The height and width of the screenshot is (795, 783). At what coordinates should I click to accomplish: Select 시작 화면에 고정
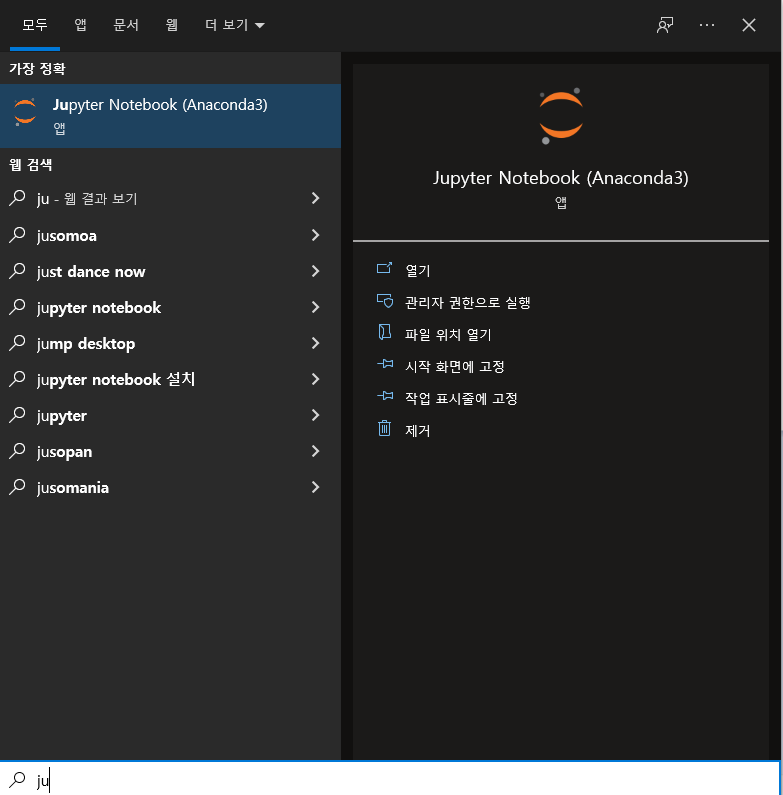454,367
